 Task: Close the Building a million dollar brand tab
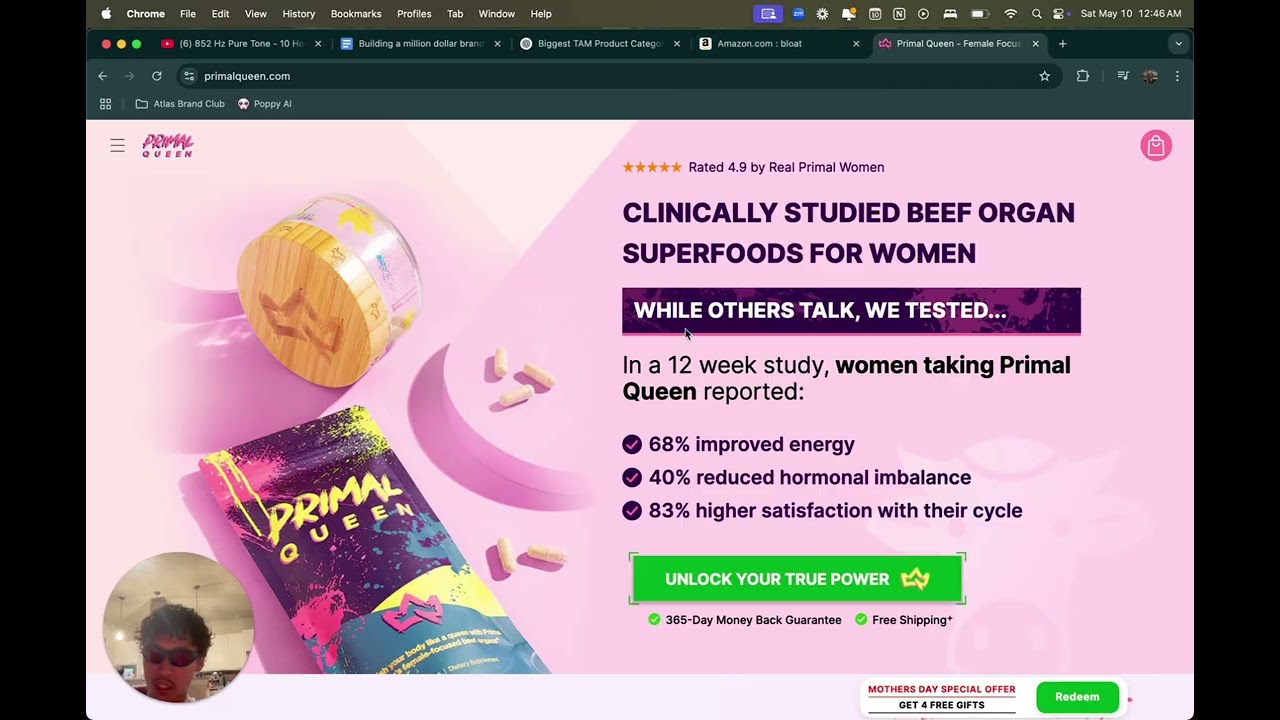(x=497, y=44)
